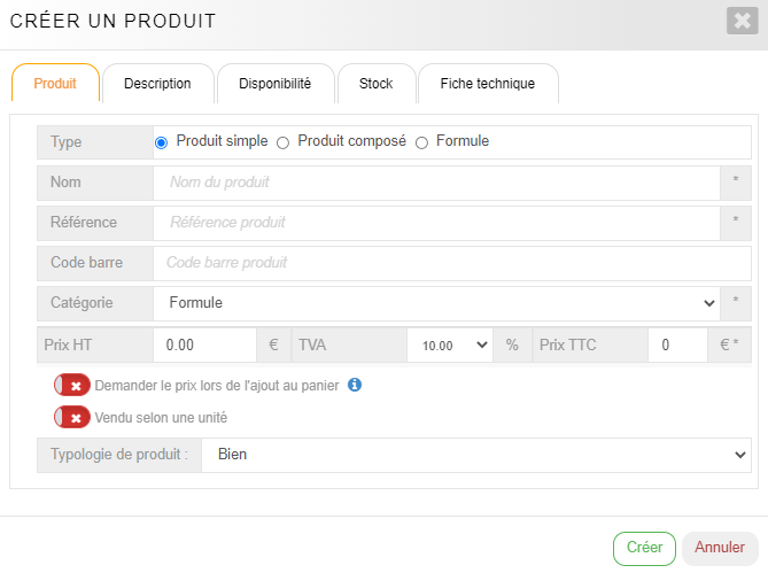Open the Fiche technique tab
The height and width of the screenshot is (574, 768).
[x=487, y=84]
